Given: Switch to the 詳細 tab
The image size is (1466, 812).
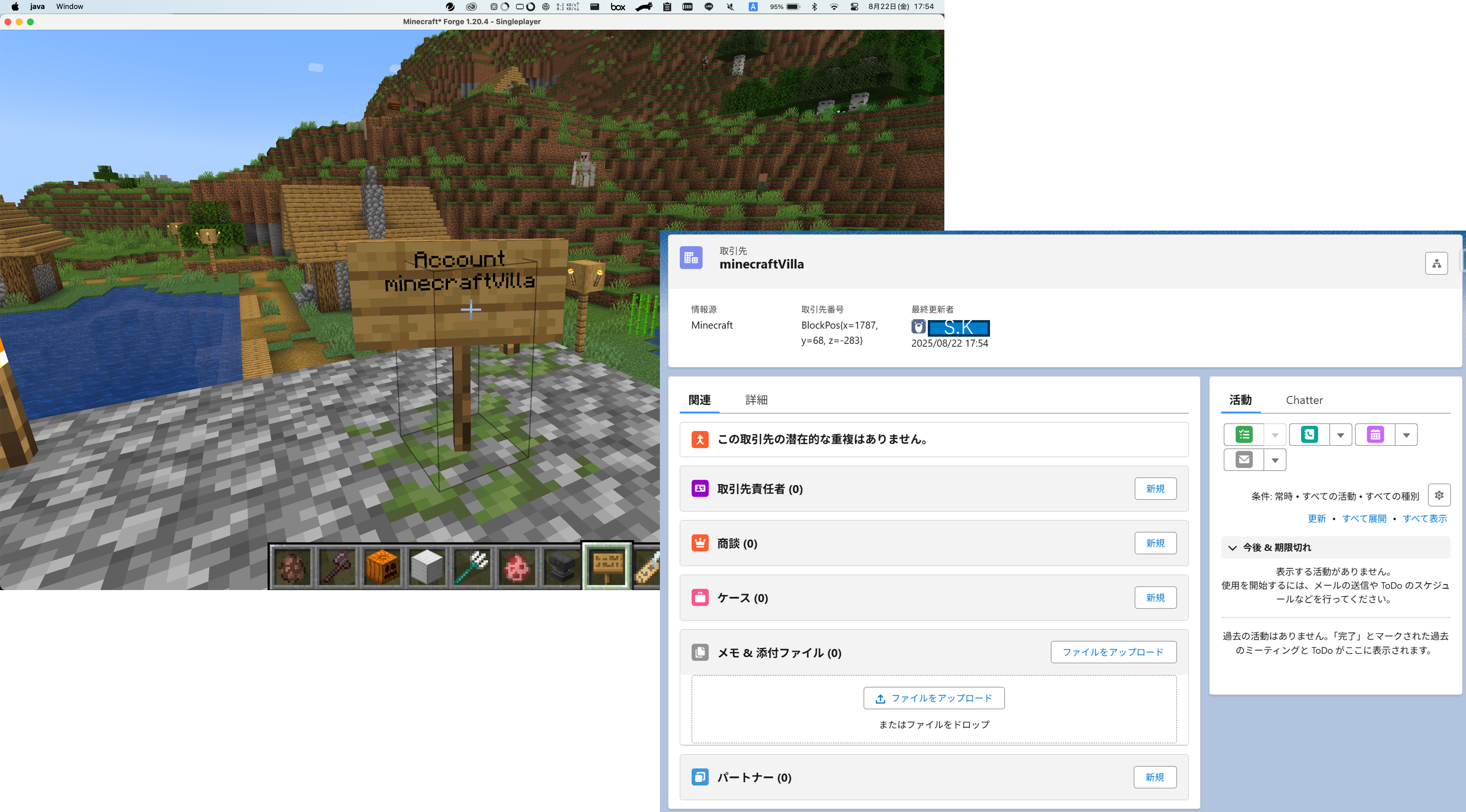Looking at the screenshot, I should pos(756,400).
